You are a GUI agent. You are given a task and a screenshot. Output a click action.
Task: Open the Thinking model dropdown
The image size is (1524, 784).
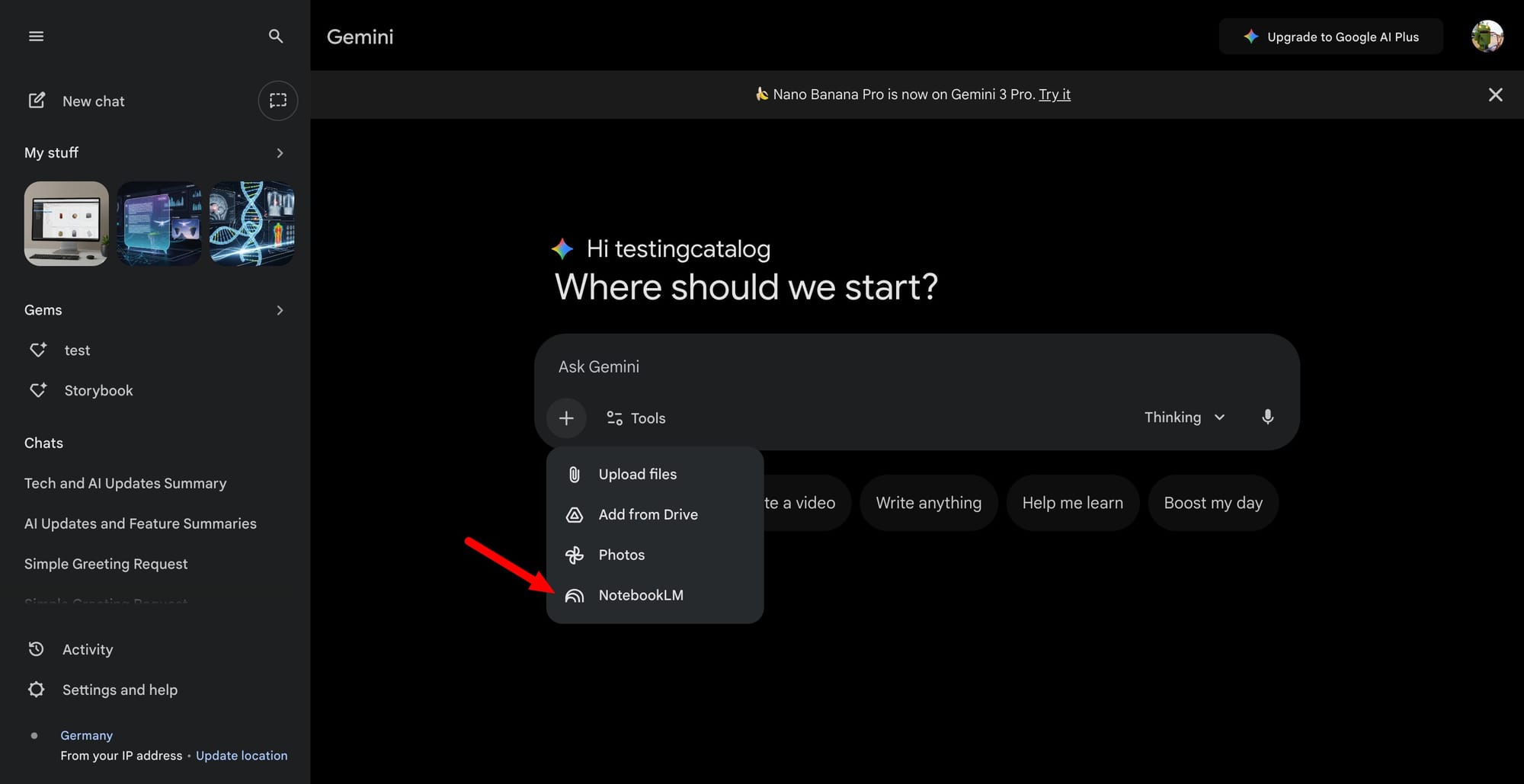(1184, 418)
